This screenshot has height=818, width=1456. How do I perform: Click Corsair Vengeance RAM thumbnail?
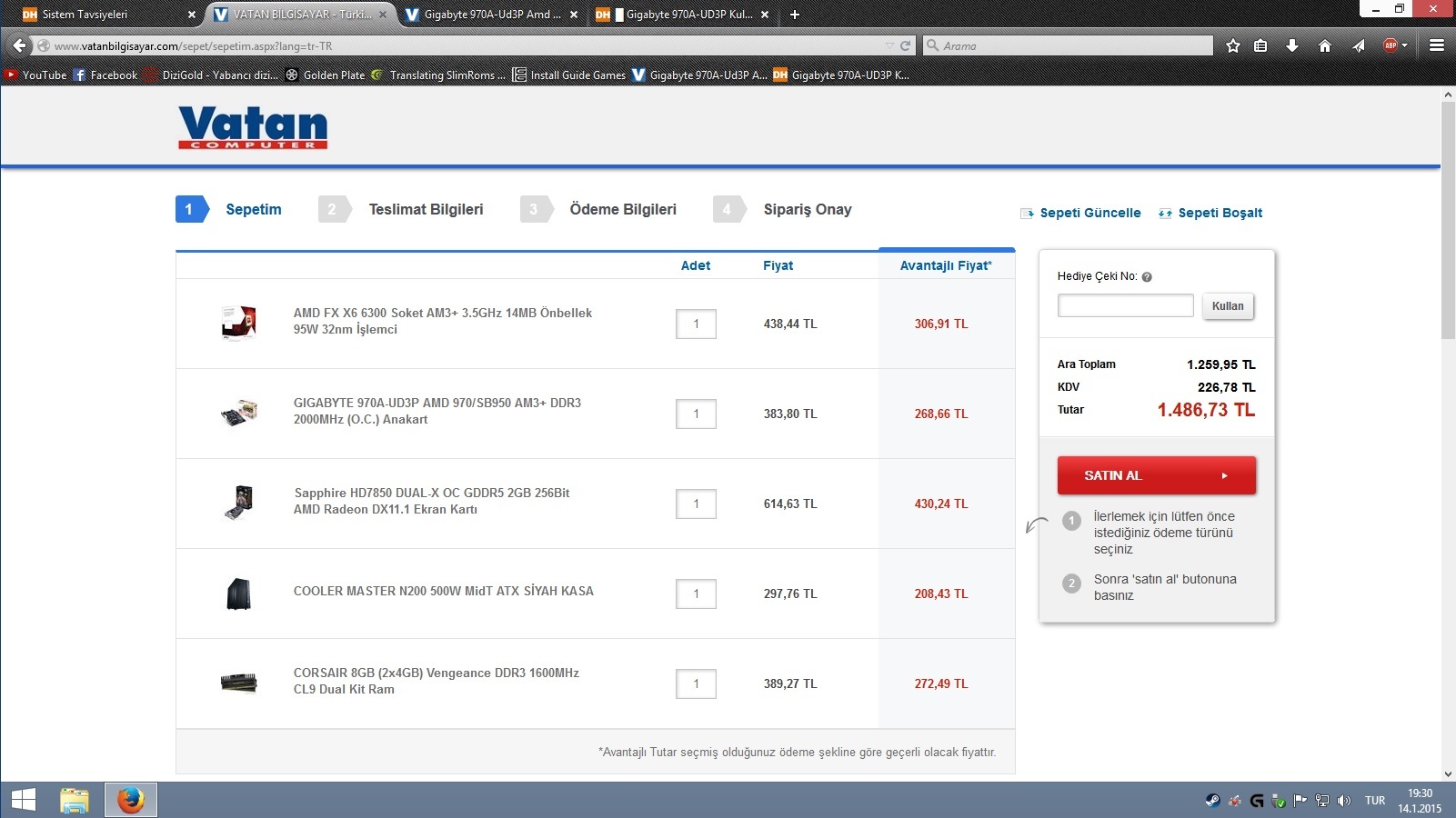point(238,683)
